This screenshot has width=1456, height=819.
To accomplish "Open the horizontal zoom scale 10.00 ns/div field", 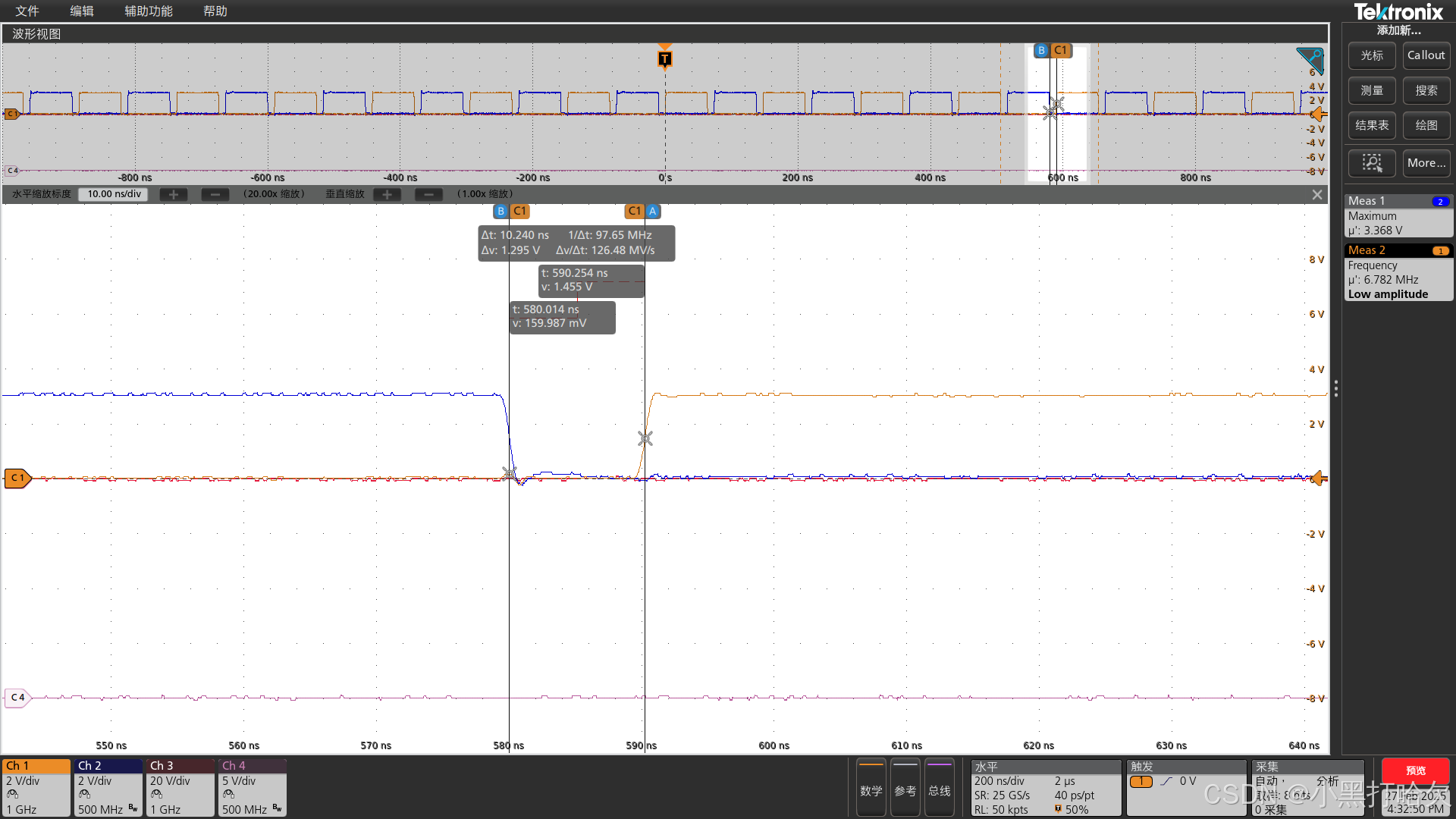I will (x=114, y=194).
